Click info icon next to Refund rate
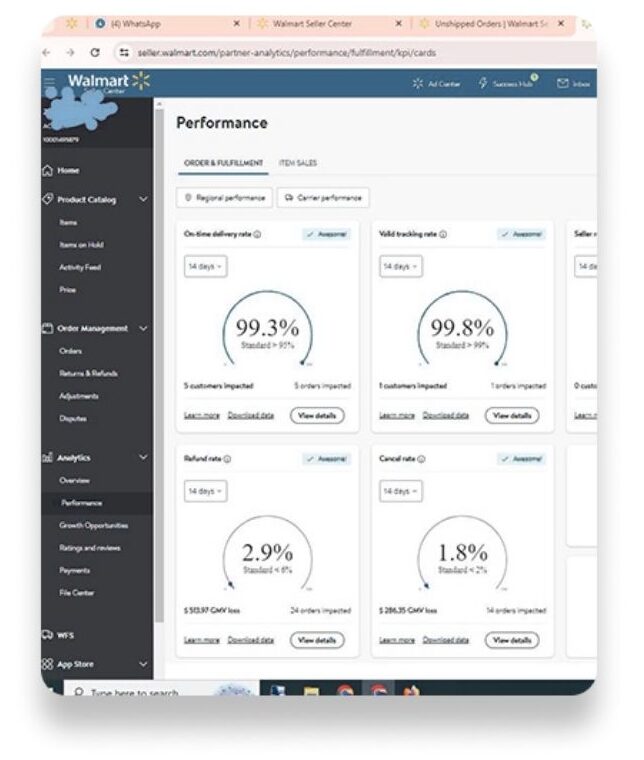Viewport: 644px width, 760px height. (227, 459)
